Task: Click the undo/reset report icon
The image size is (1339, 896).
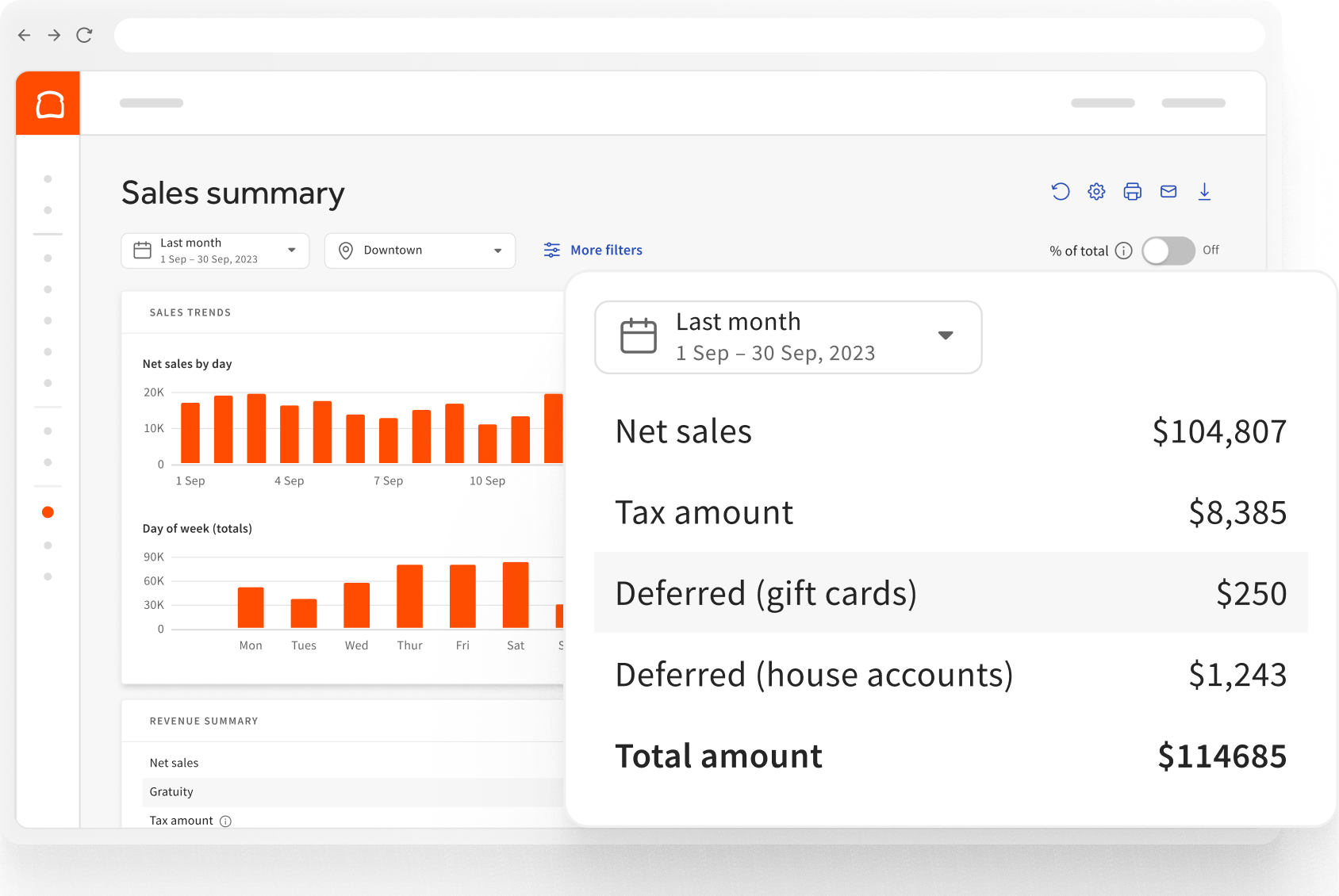Action: click(1061, 191)
